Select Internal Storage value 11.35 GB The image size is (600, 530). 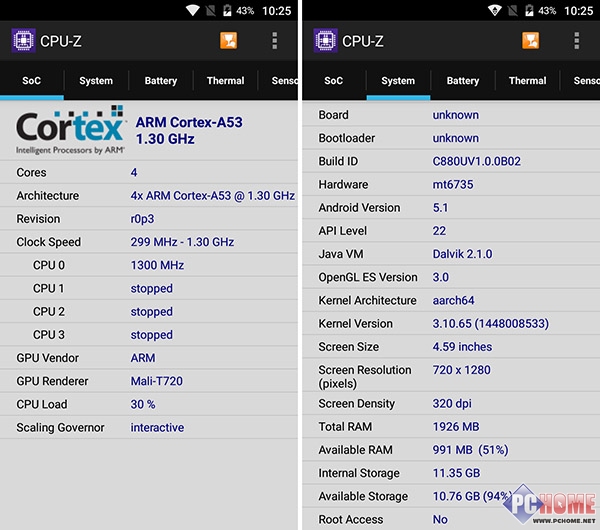(456, 473)
